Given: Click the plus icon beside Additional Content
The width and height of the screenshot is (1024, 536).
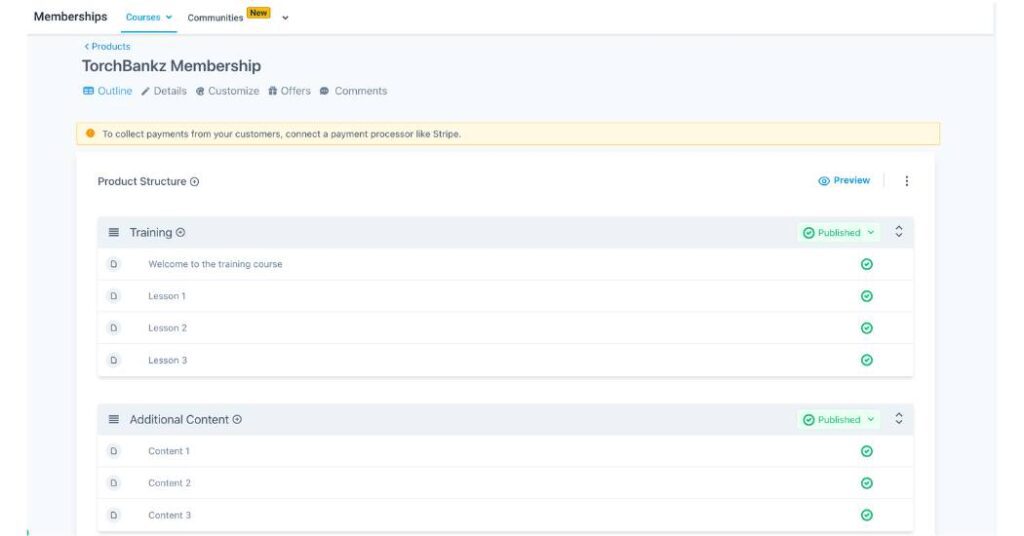Looking at the screenshot, I should [237, 419].
